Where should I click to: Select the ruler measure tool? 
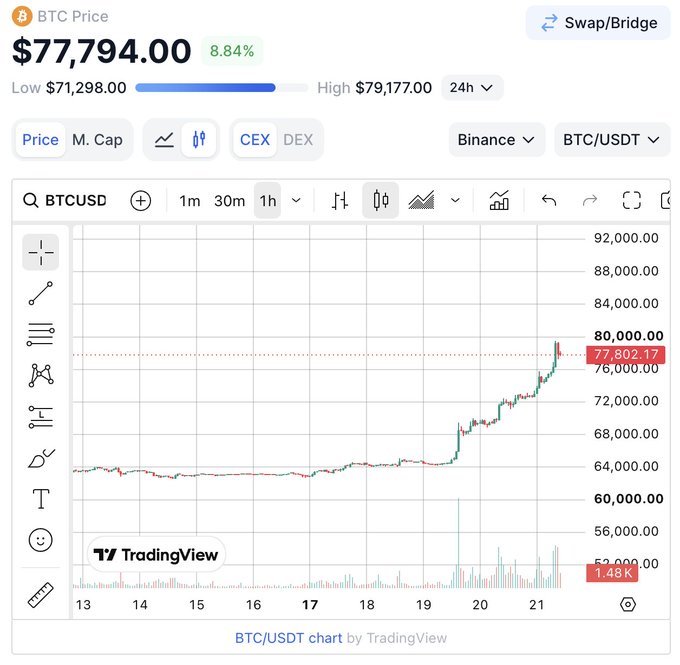click(x=41, y=595)
